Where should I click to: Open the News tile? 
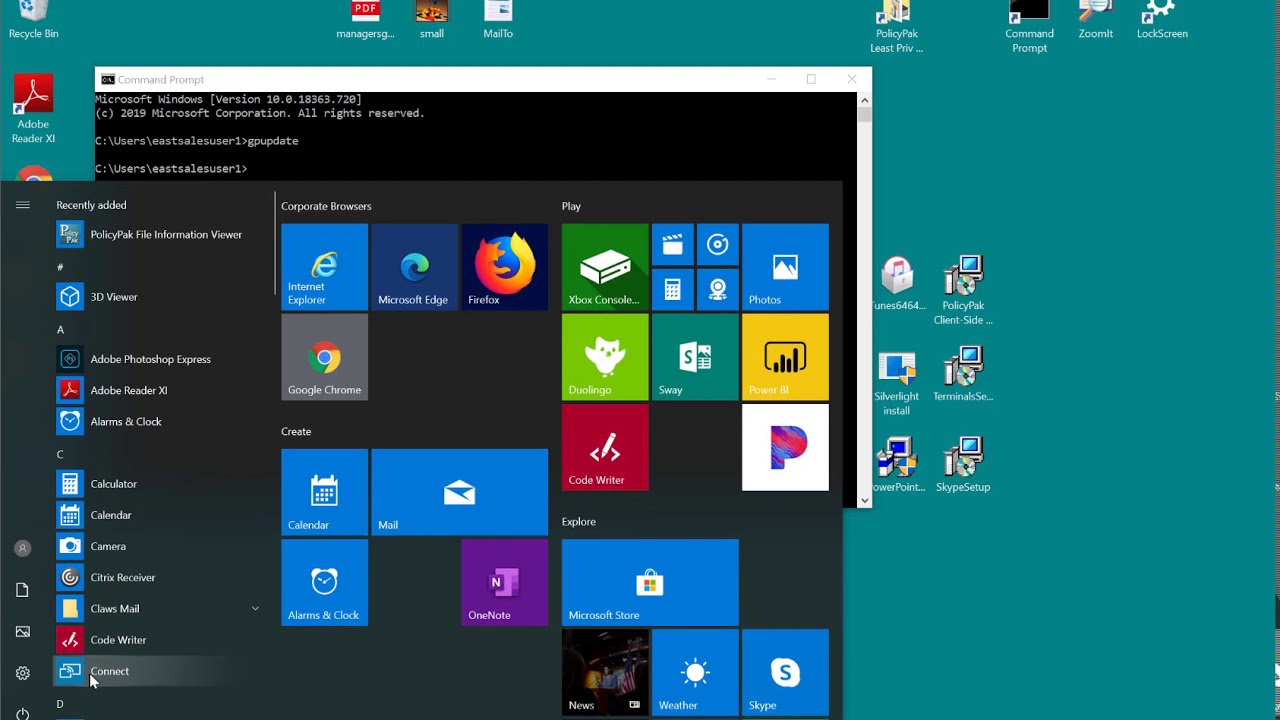[605, 672]
